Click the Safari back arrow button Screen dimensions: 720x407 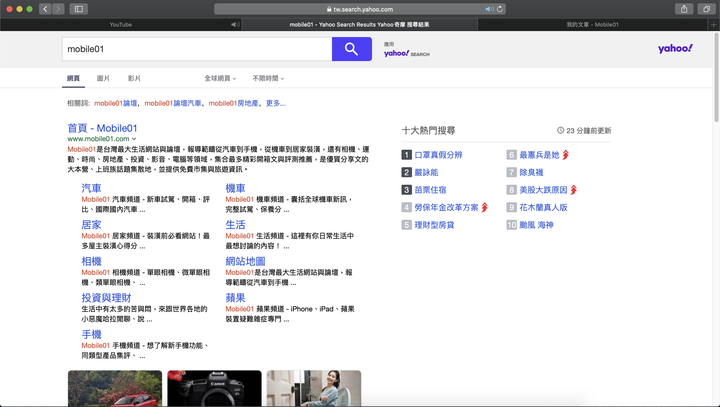(45, 9)
